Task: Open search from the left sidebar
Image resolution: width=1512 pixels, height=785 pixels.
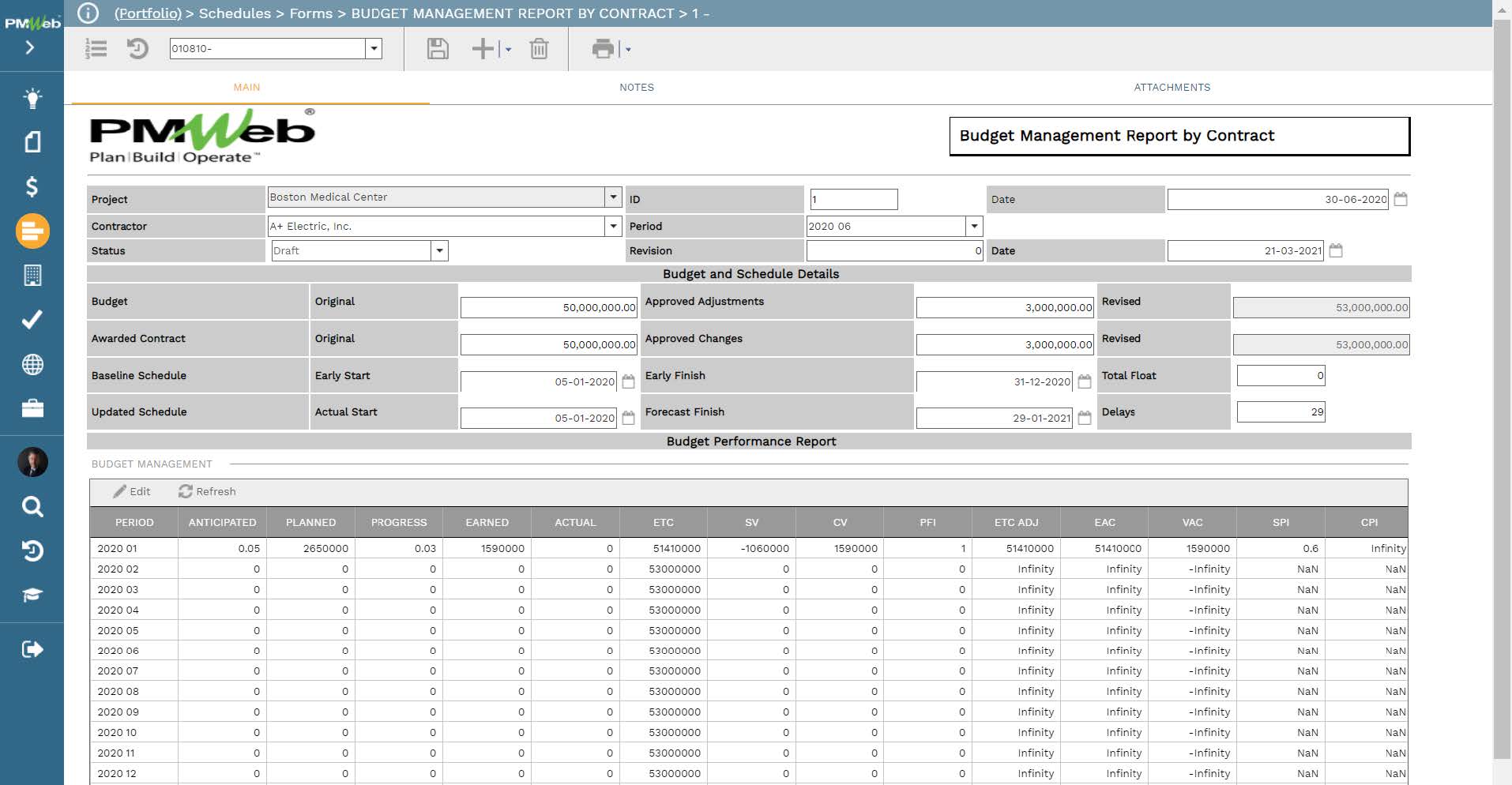Action: click(32, 508)
